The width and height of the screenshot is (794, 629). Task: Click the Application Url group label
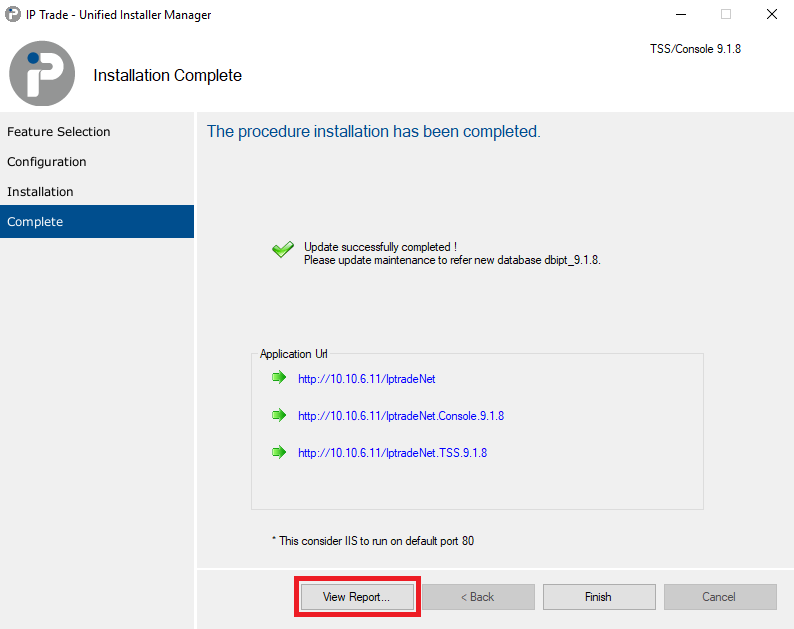[294, 354]
